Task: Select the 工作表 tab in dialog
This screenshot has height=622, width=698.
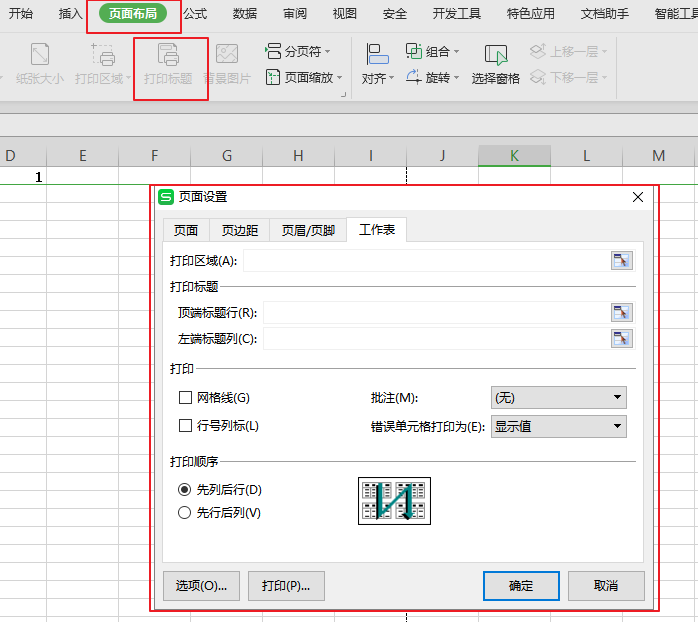Action: (x=377, y=230)
